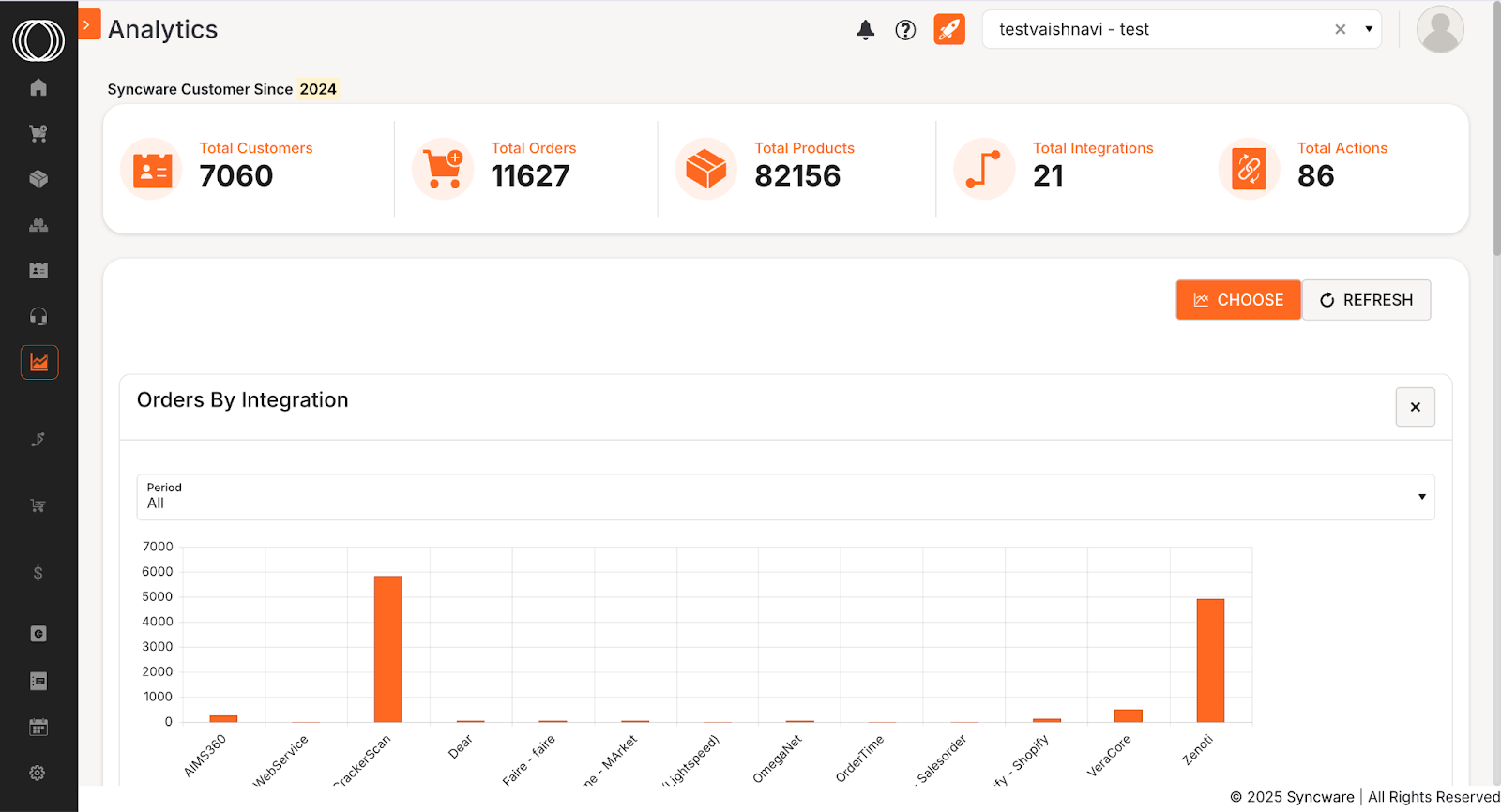Open the Customers card icon in sidebar
The width and height of the screenshot is (1501, 812).
38,270
